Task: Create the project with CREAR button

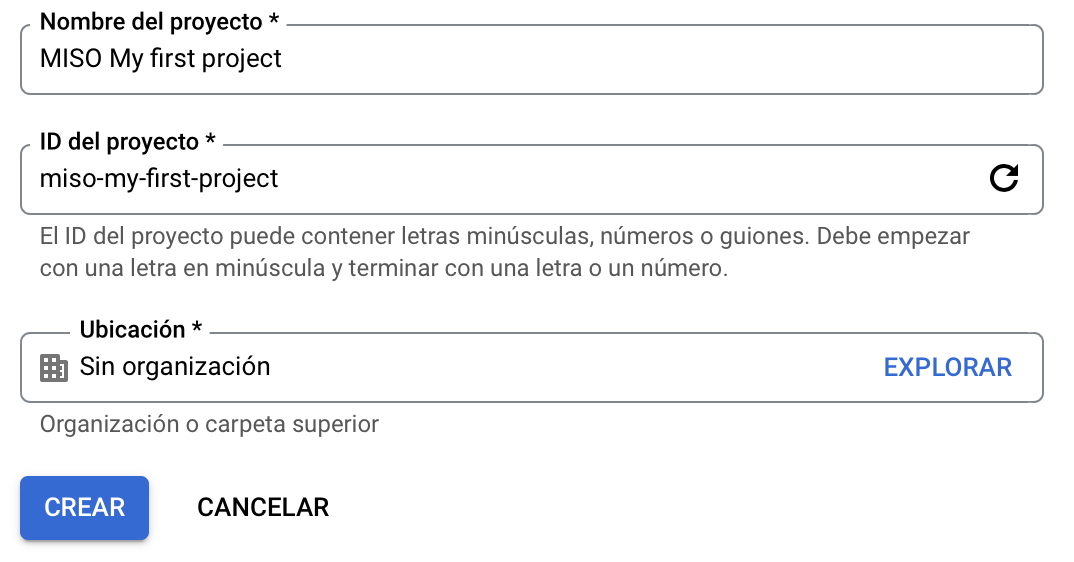Action: pyautogui.click(x=84, y=508)
